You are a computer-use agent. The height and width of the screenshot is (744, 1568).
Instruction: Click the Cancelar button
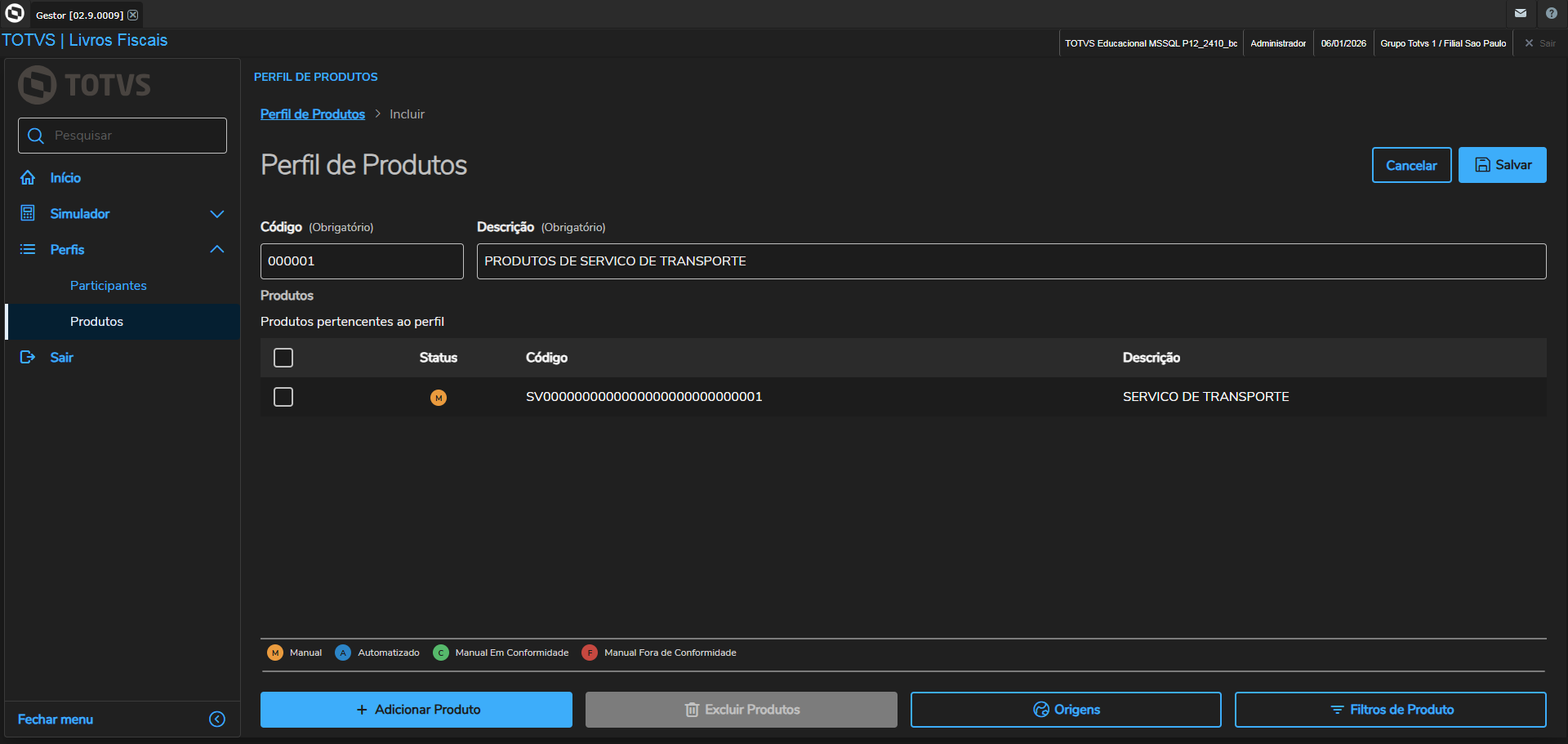coord(1411,165)
